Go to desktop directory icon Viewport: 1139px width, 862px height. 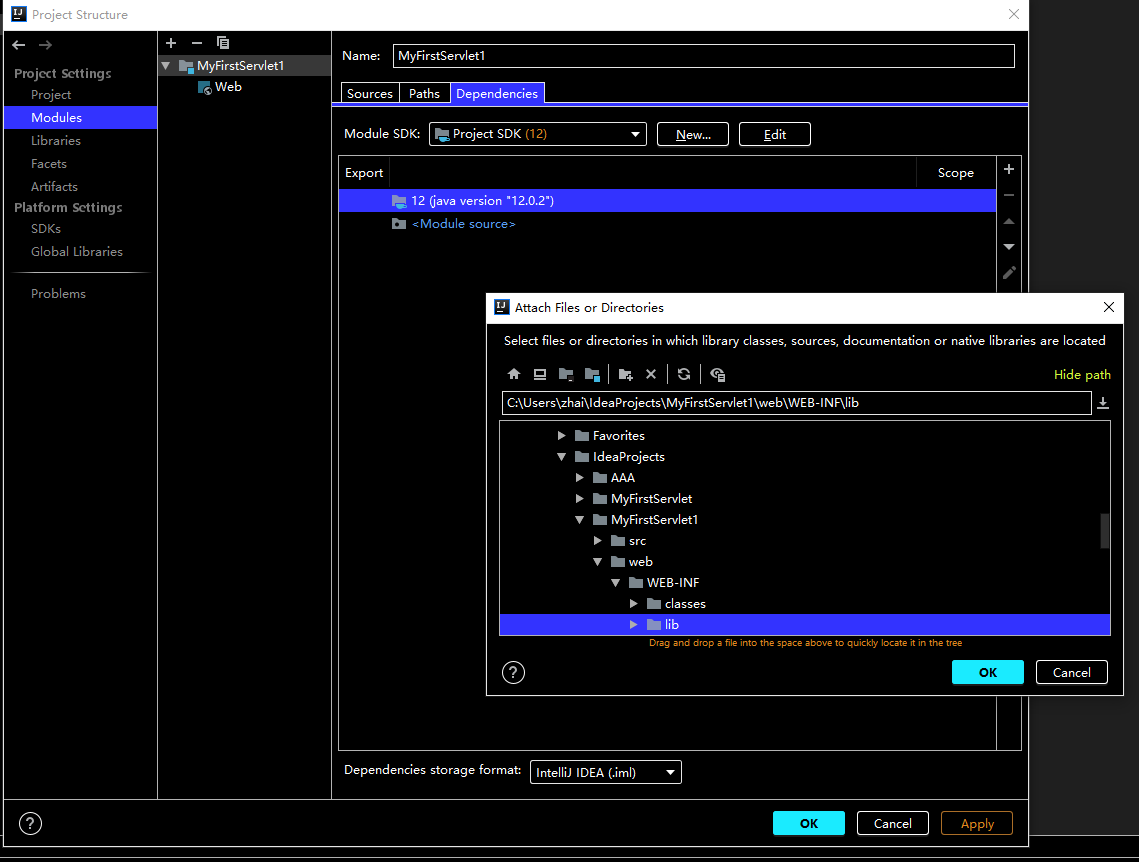(540, 374)
